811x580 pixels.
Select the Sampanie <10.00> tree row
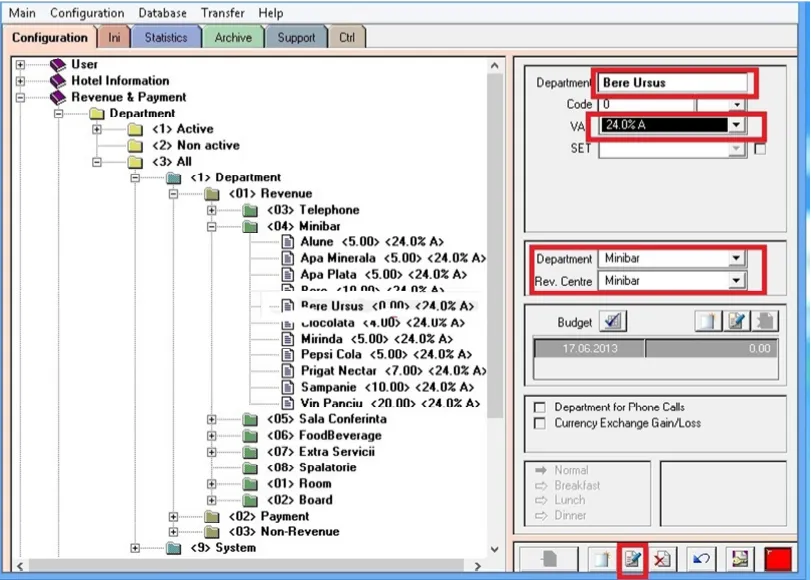click(387, 387)
